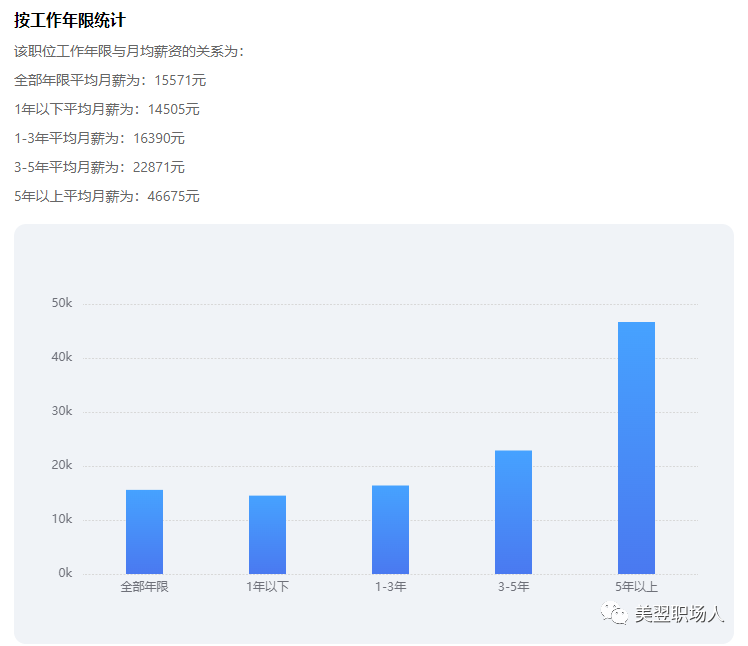Click the heading 按工作年限统计
The width and height of the screenshot is (748, 646).
70,20
